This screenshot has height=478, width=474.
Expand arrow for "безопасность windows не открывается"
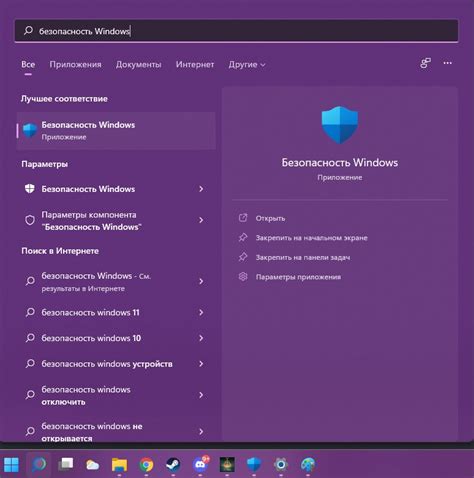click(x=201, y=431)
